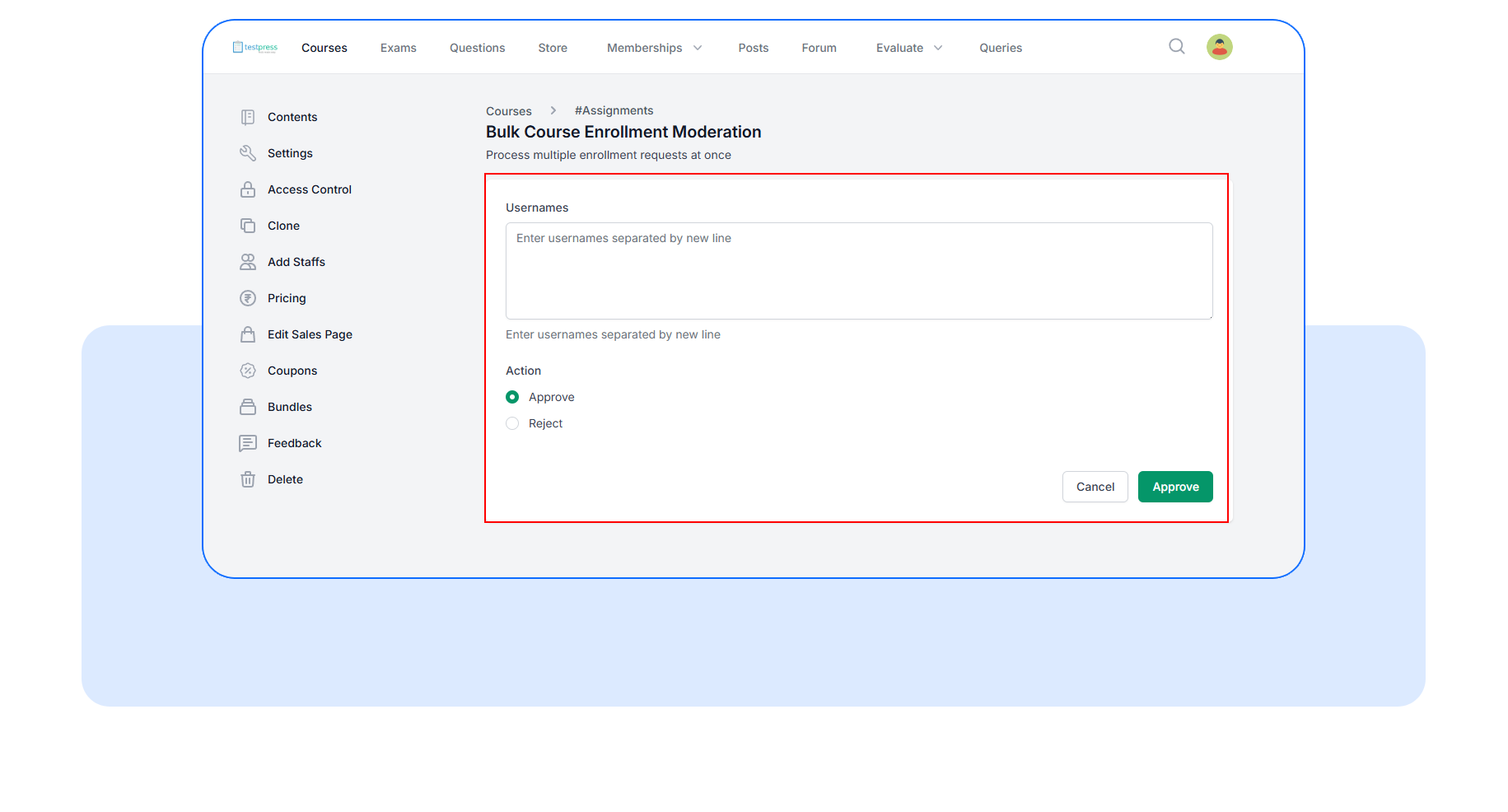The height and width of the screenshot is (812, 1508).
Task: Expand the Evaluate dropdown menu
Action: click(908, 48)
